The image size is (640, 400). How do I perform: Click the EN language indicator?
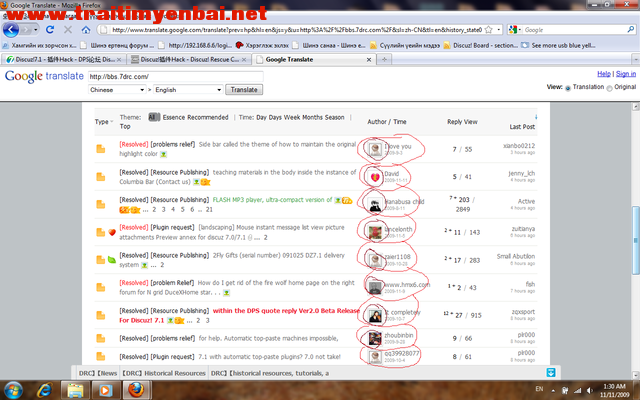pyautogui.click(x=539, y=389)
